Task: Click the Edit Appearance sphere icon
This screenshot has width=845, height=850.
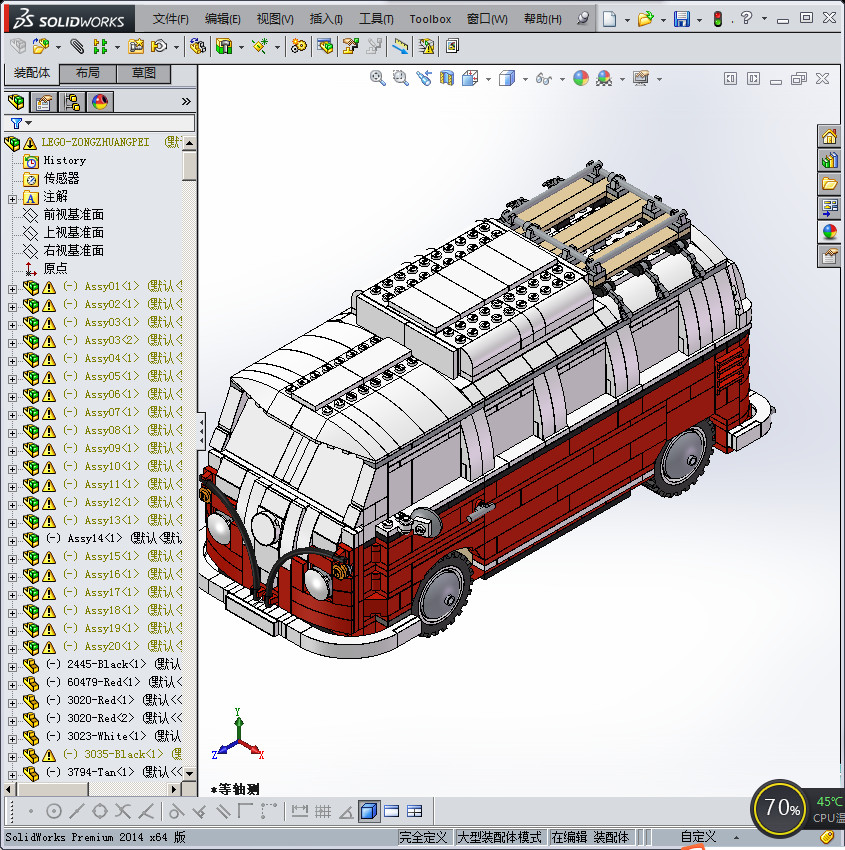Action: pyautogui.click(x=580, y=79)
